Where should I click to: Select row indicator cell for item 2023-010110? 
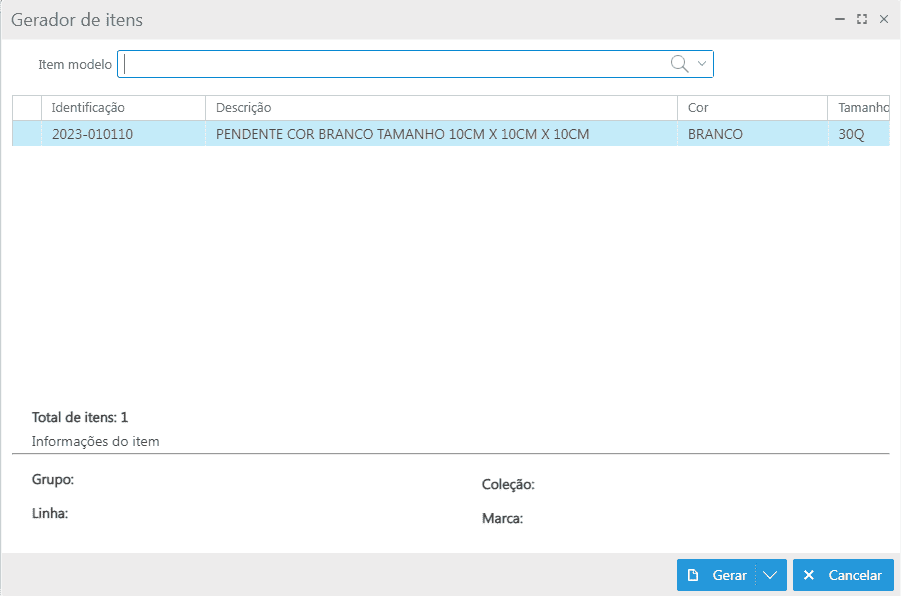27,134
